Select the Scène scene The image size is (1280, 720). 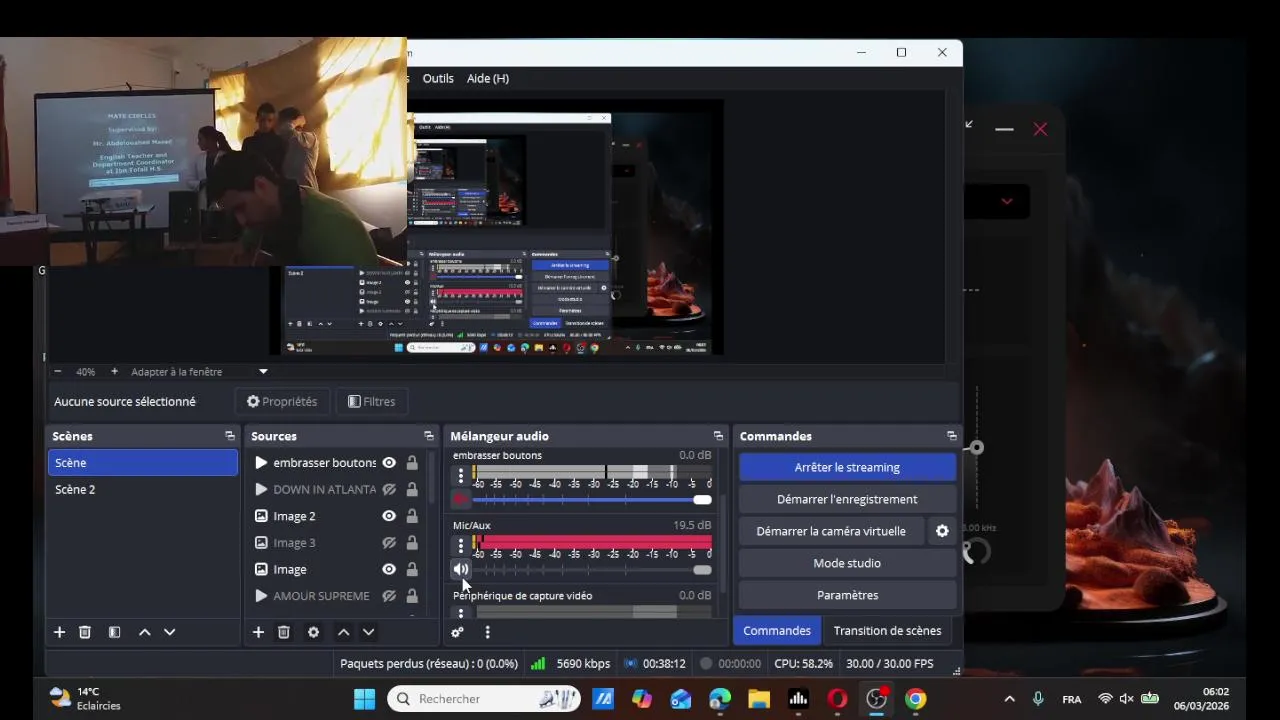pyautogui.click(x=143, y=463)
